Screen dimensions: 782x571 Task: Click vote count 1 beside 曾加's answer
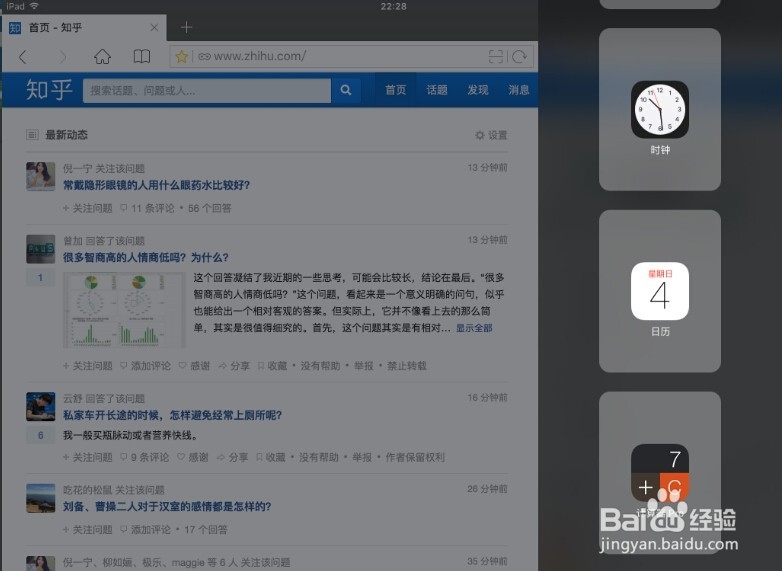[x=40, y=278]
